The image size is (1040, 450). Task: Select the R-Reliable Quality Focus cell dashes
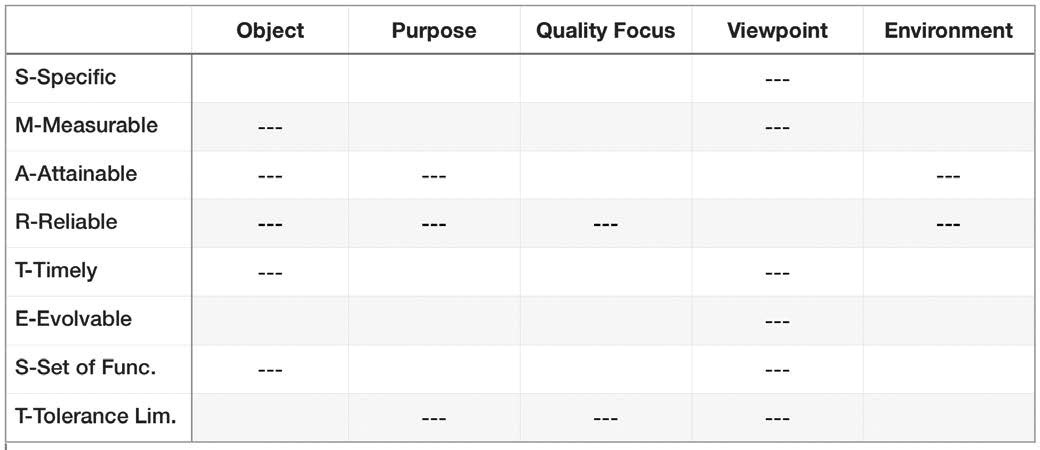click(x=605, y=224)
